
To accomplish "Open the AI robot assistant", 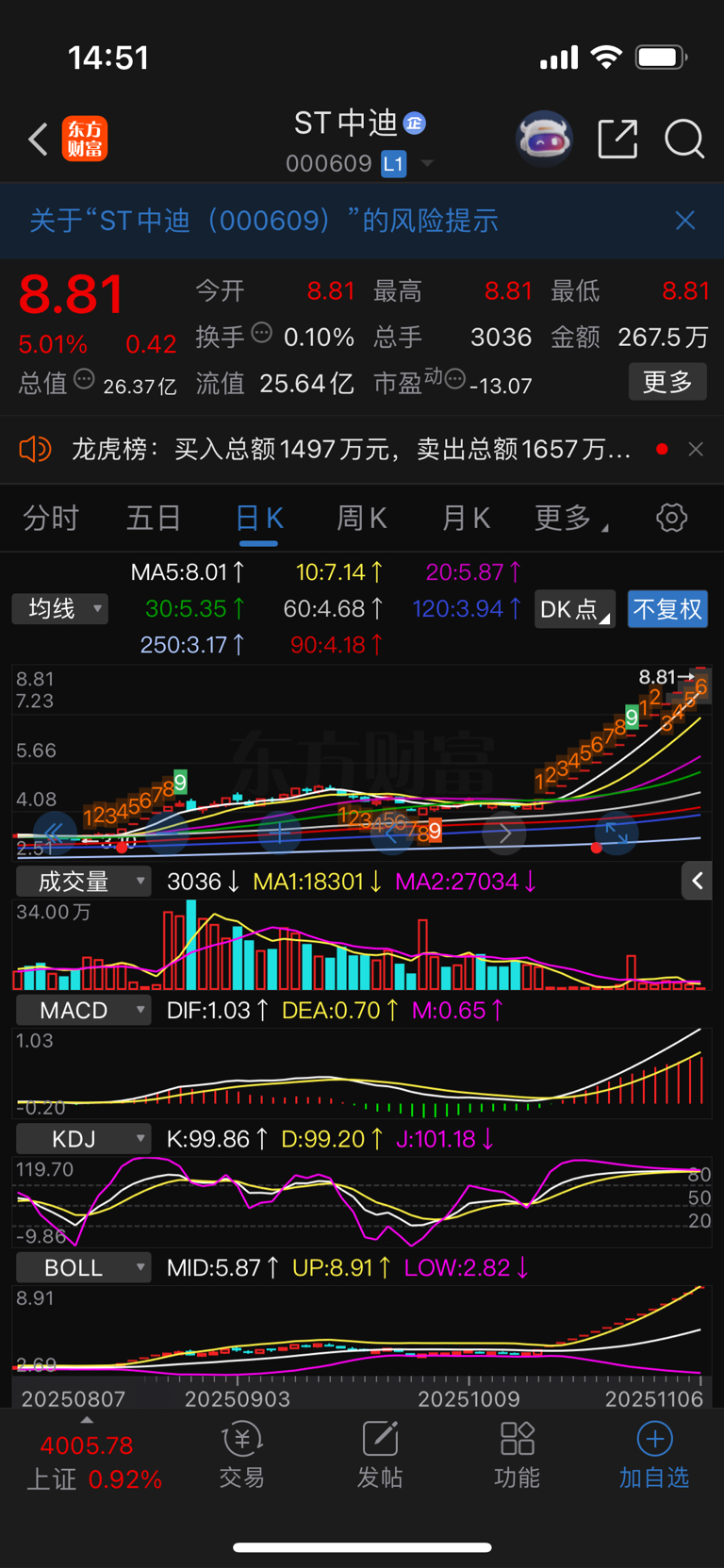I will pyautogui.click(x=544, y=140).
